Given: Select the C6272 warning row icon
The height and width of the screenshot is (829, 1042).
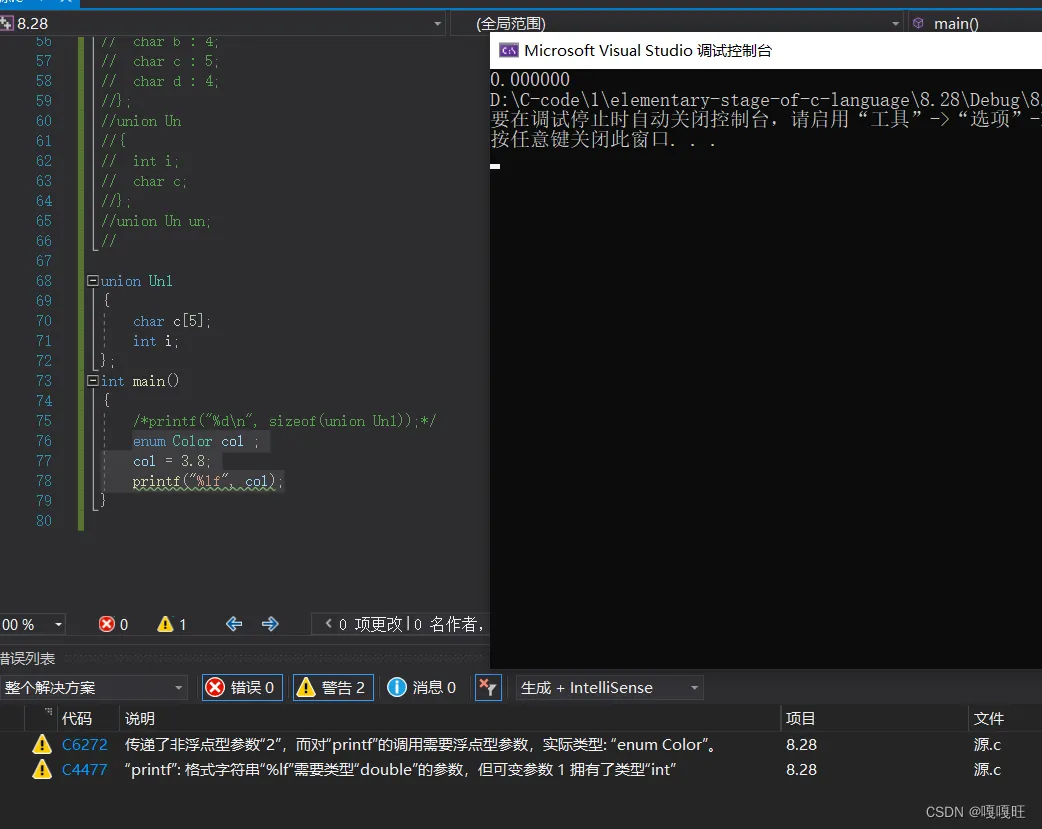Looking at the screenshot, I should 42,745.
